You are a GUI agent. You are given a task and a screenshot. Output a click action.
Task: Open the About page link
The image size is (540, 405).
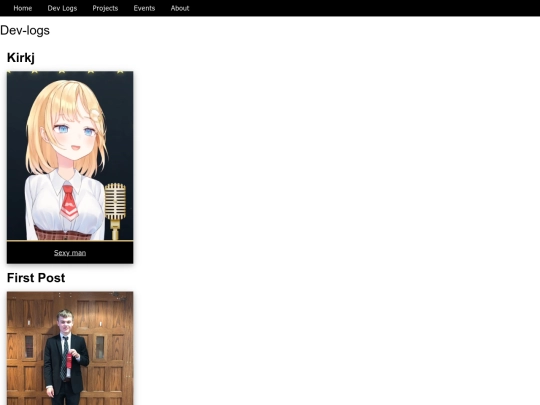180,8
